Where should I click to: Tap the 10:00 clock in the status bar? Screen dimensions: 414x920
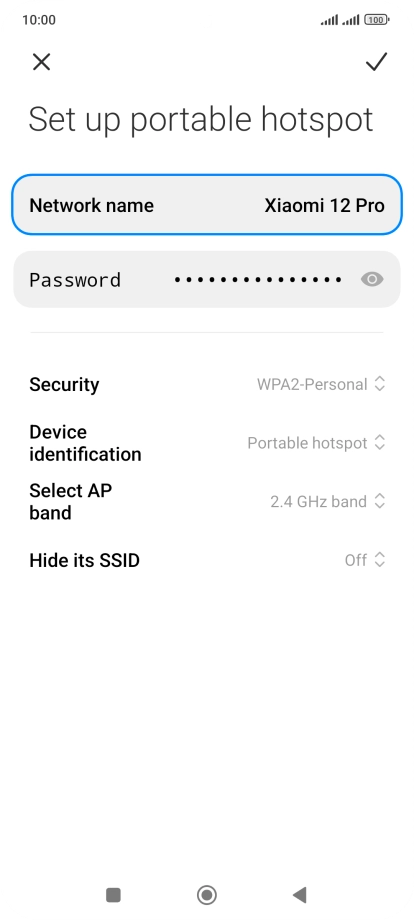[x=39, y=20]
